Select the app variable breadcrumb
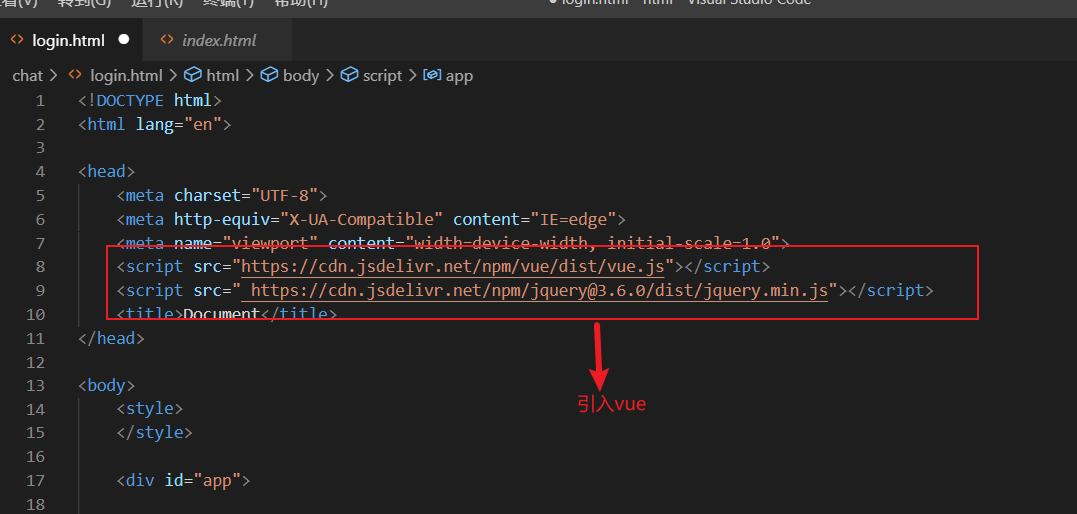Viewport: 1077px width, 514px height. coord(460,76)
